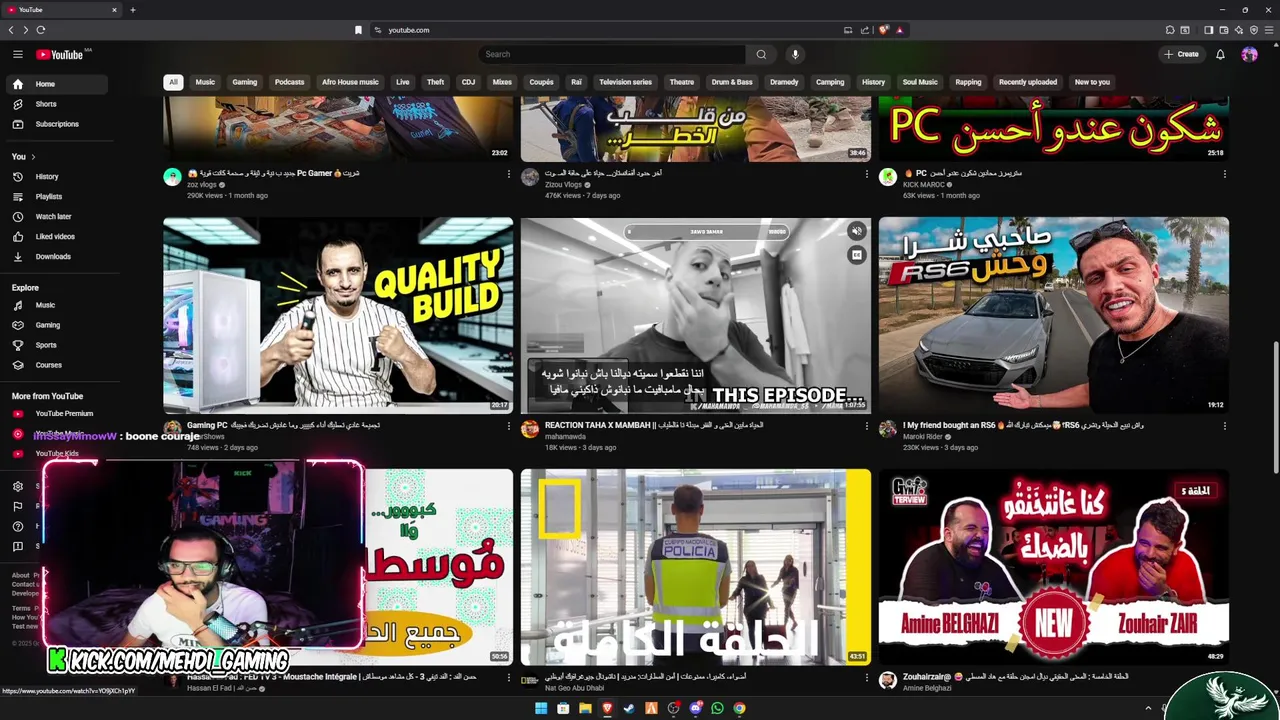Open Downloads in sidebar
1280x720 pixels.
tap(55, 257)
